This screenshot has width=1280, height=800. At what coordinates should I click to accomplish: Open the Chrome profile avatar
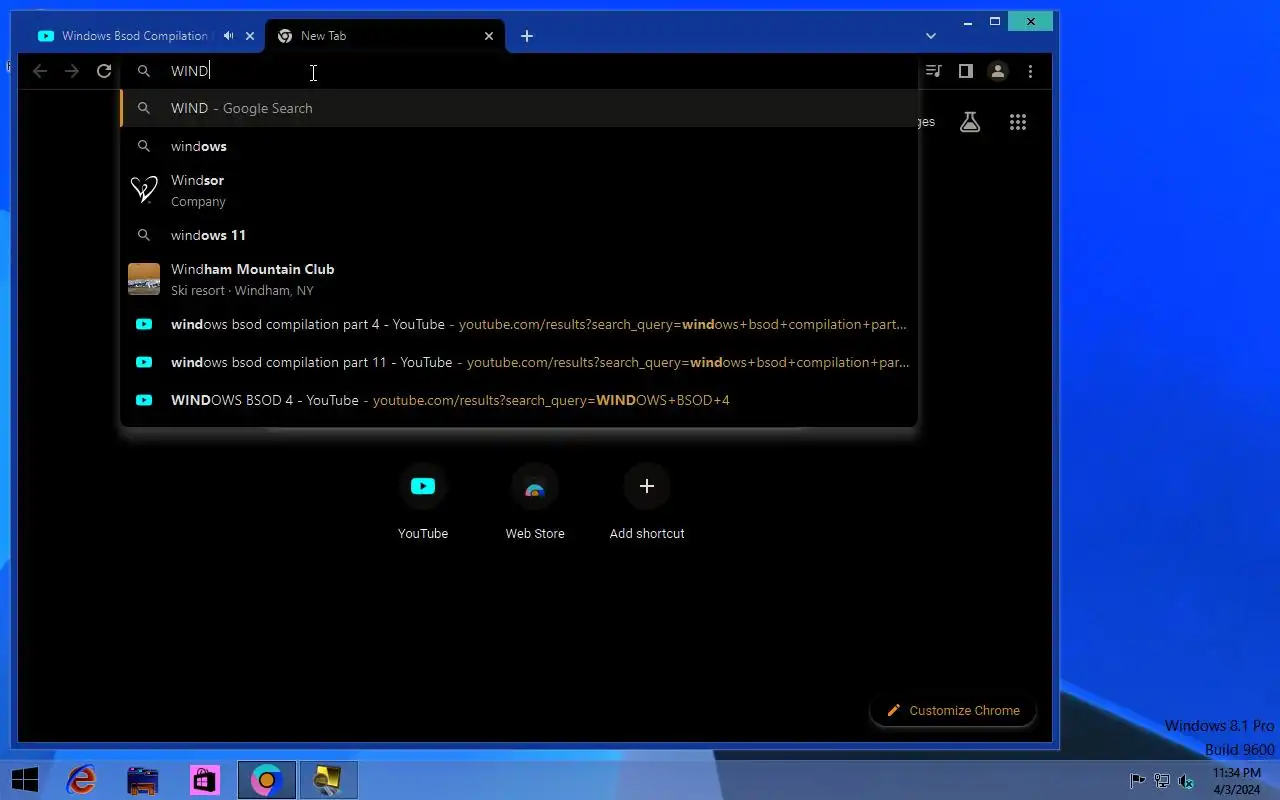click(998, 71)
